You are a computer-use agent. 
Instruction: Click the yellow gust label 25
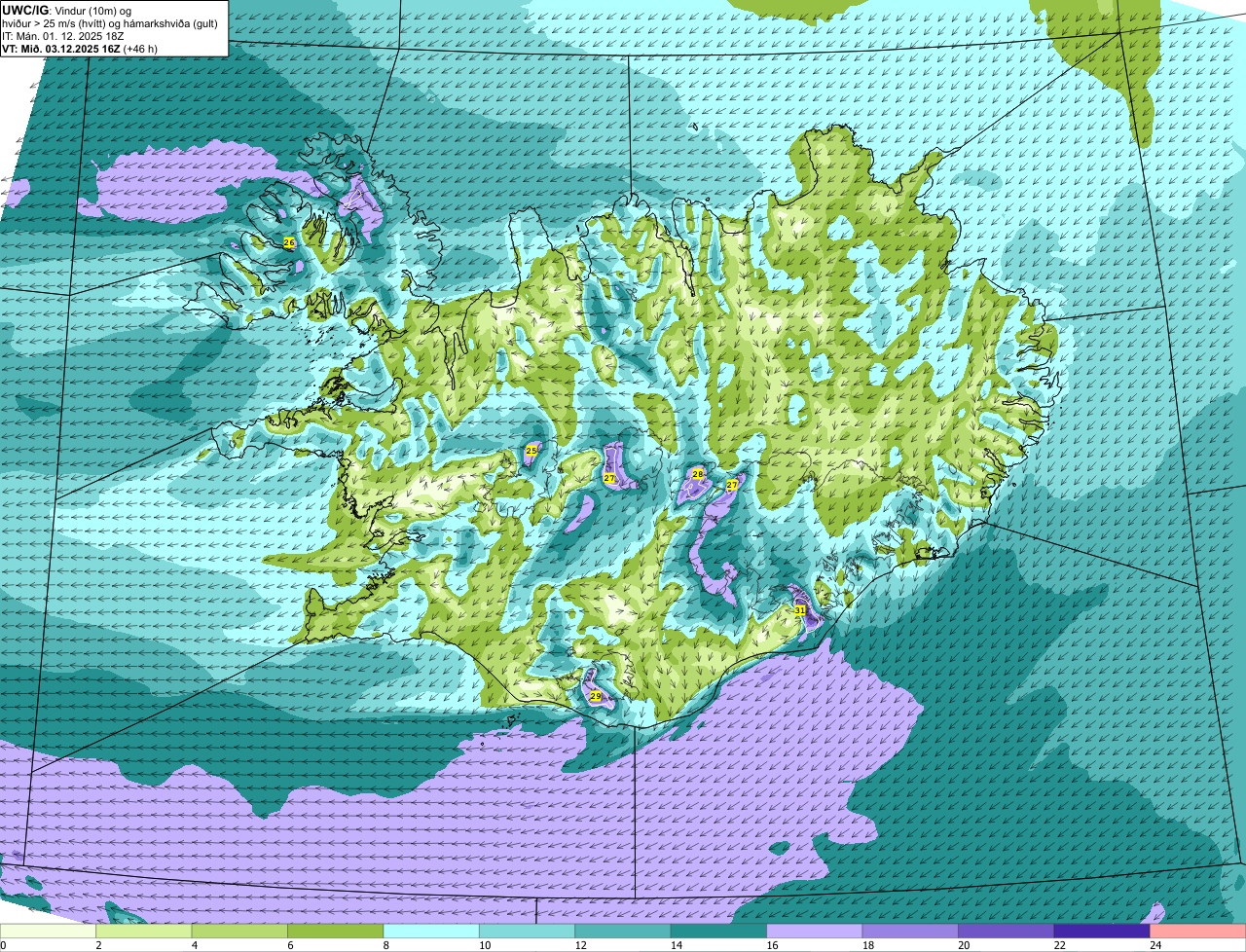click(x=531, y=451)
